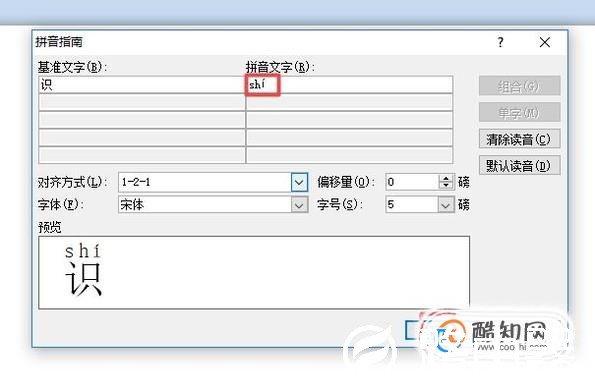Click the 基准文字(B) label
This screenshot has height=390, width=595.
(x=72, y=67)
